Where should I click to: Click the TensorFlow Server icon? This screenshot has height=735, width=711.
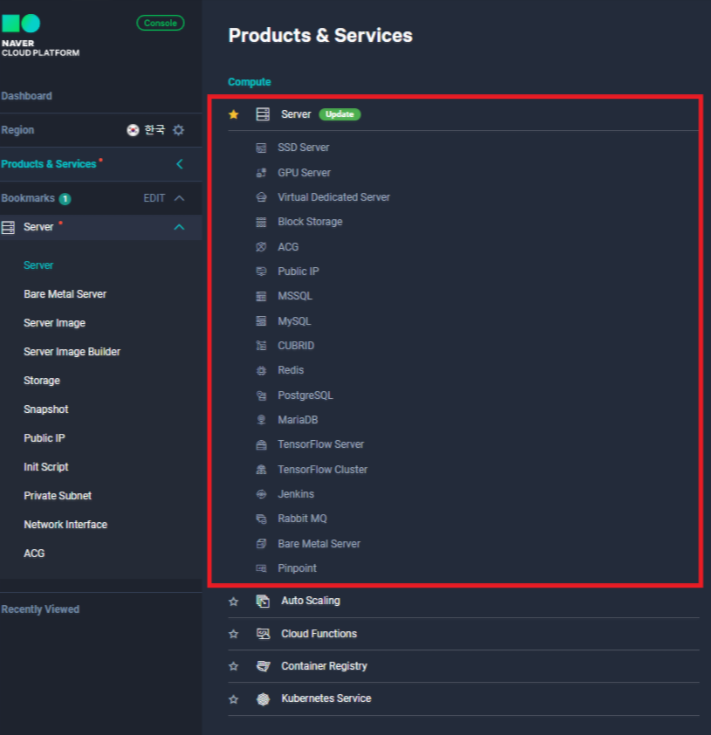[x=261, y=445]
